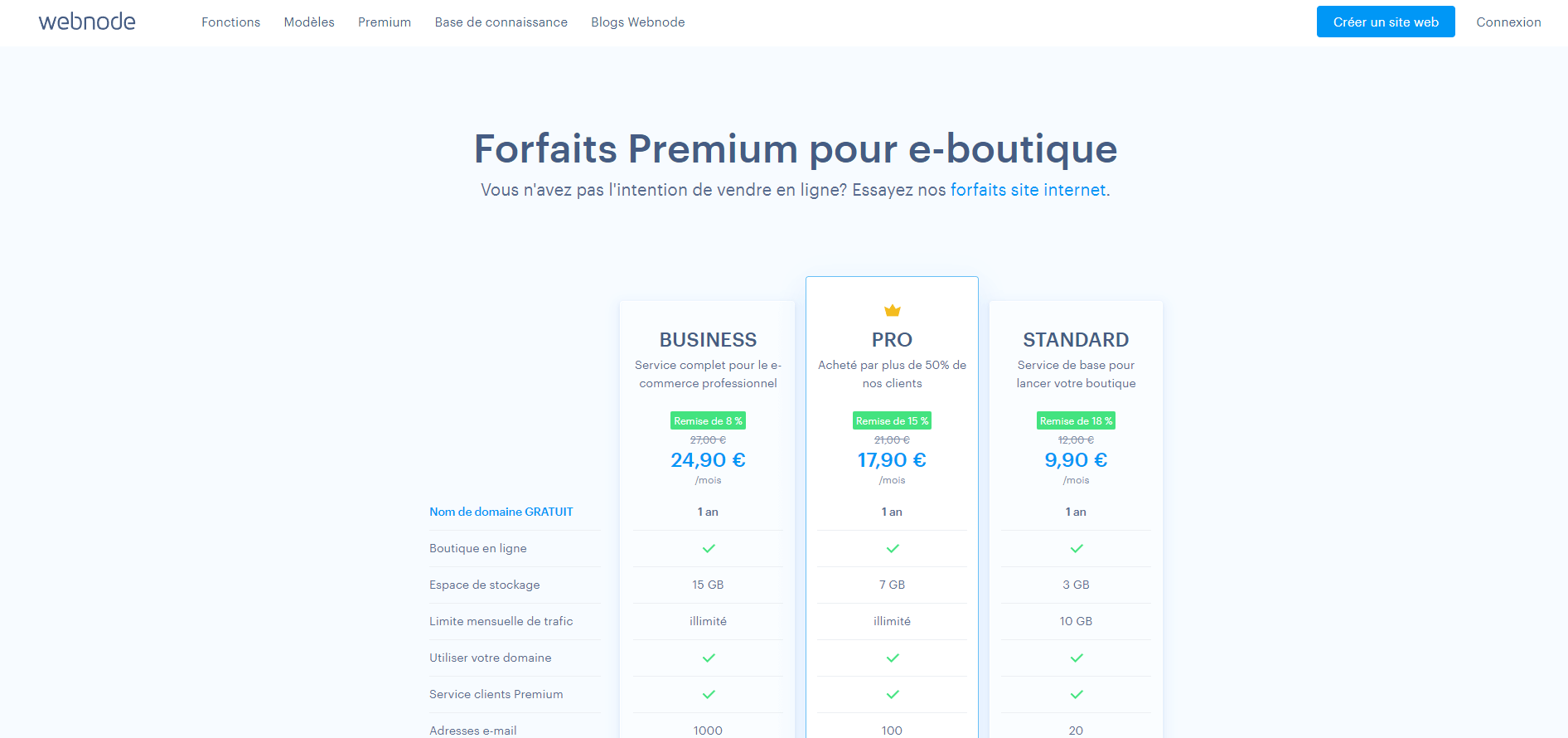
Task: Click the 1000 e-mail addresses value
Action: click(x=708, y=731)
